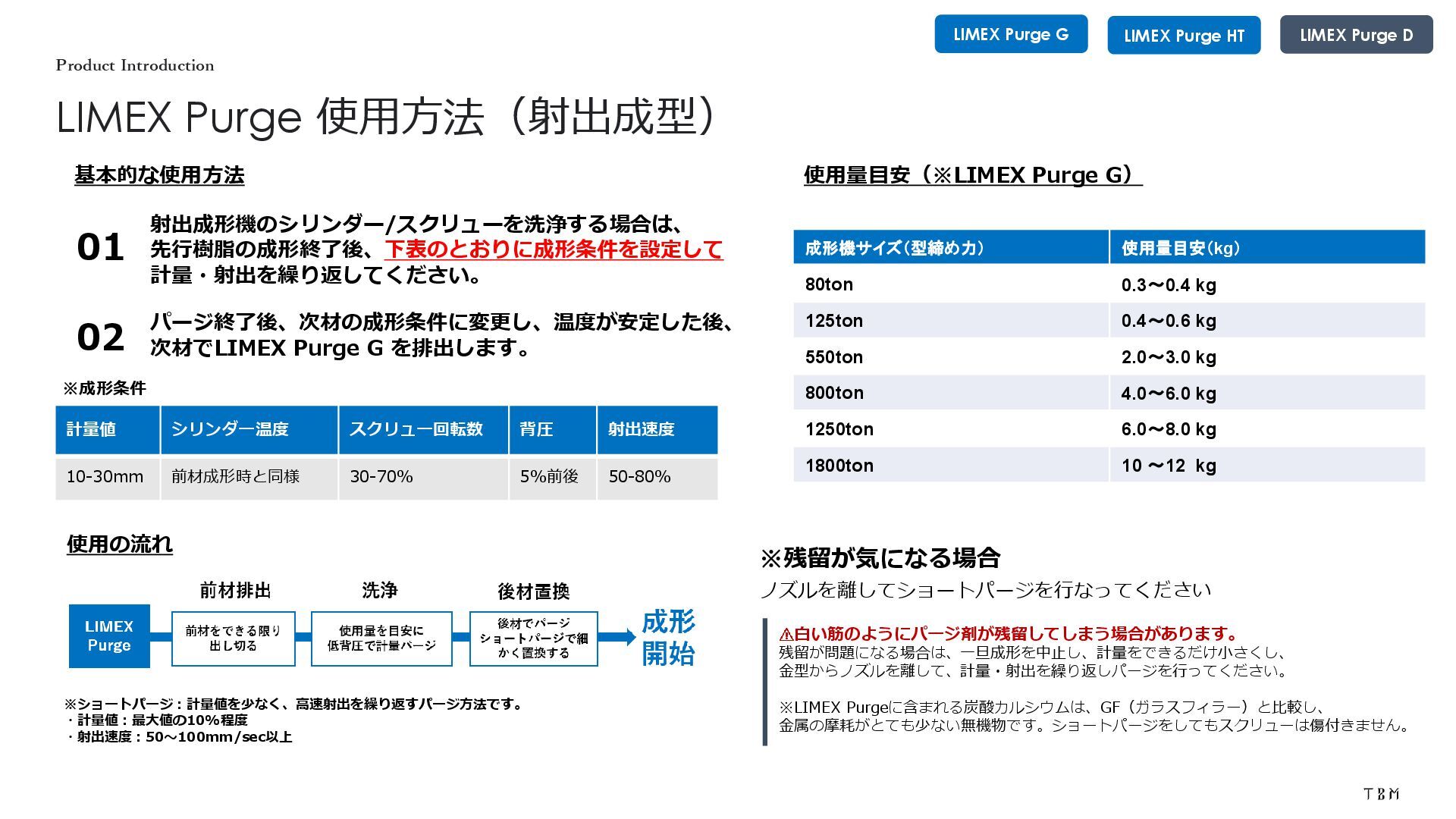Click the slide title LIMEX Purge 使用方法
This screenshot has width=1456, height=819.
pyautogui.click(x=385, y=117)
